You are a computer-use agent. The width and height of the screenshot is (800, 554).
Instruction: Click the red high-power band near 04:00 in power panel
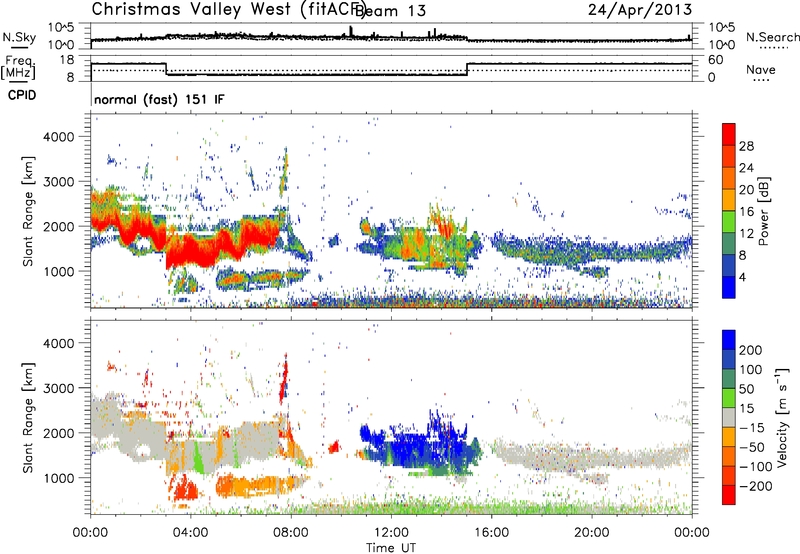(191, 250)
